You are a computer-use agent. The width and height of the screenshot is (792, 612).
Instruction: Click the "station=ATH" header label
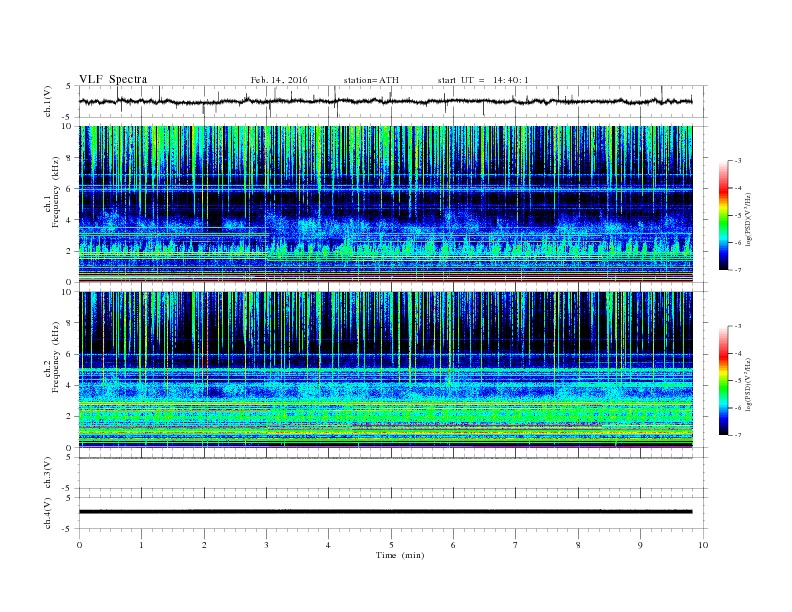click(371, 80)
